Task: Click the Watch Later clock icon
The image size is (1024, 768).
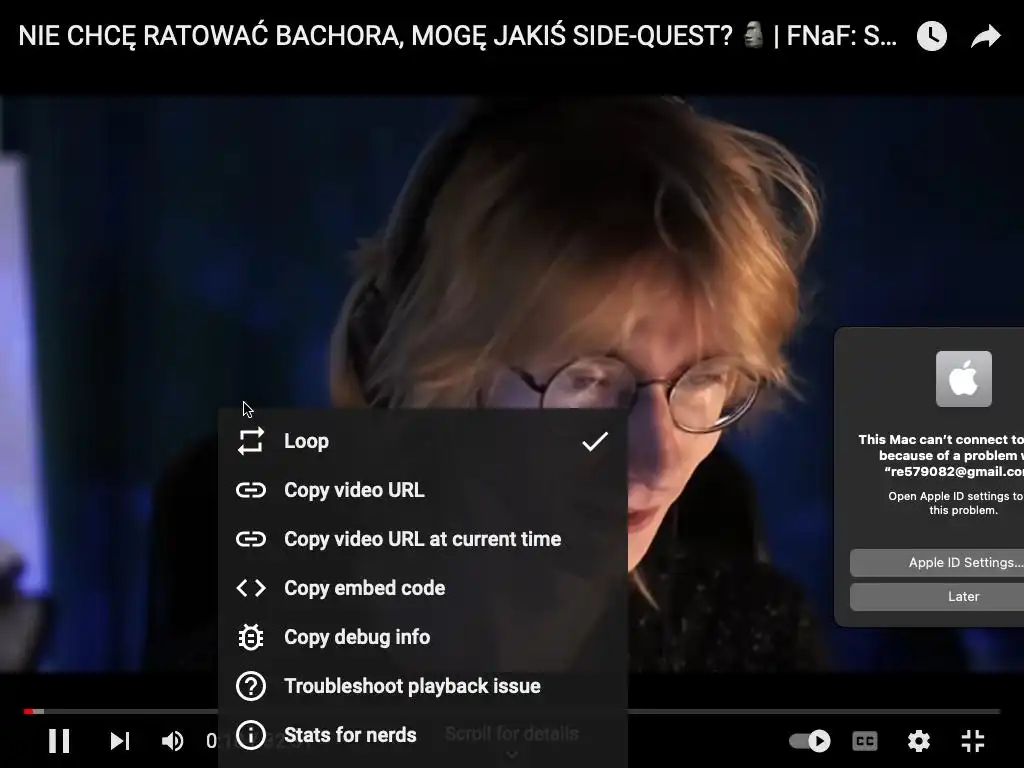Action: point(932,36)
